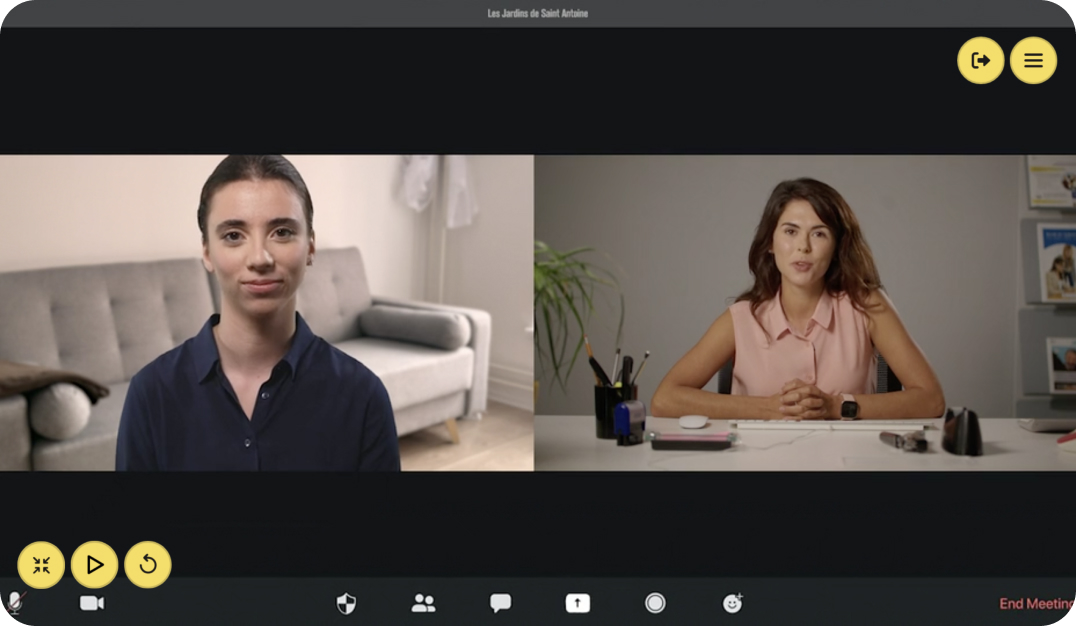Click the yellow restart/replay button
The height and width of the screenshot is (626, 1076).
click(x=148, y=565)
